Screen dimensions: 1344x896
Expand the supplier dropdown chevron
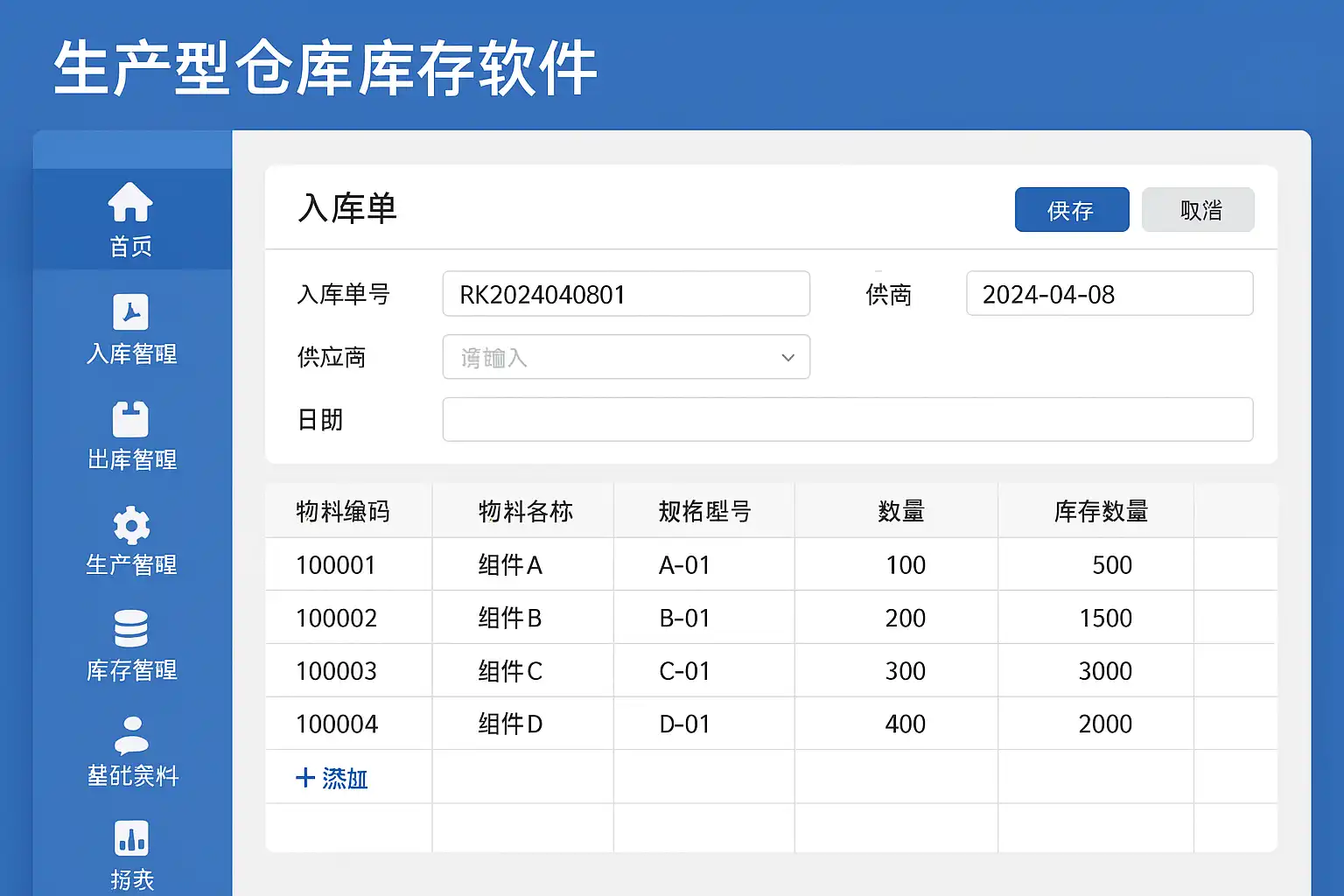click(787, 358)
